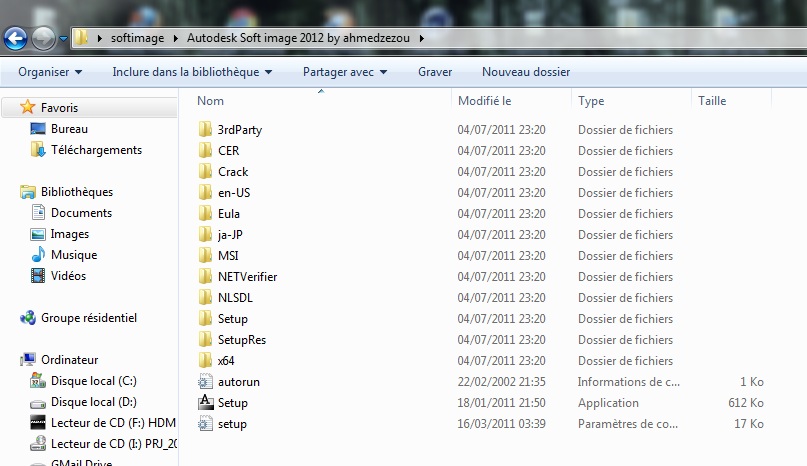The image size is (807, 466).
Task: Click the 612 Ko size cell
Action: (x=746, y=403)
